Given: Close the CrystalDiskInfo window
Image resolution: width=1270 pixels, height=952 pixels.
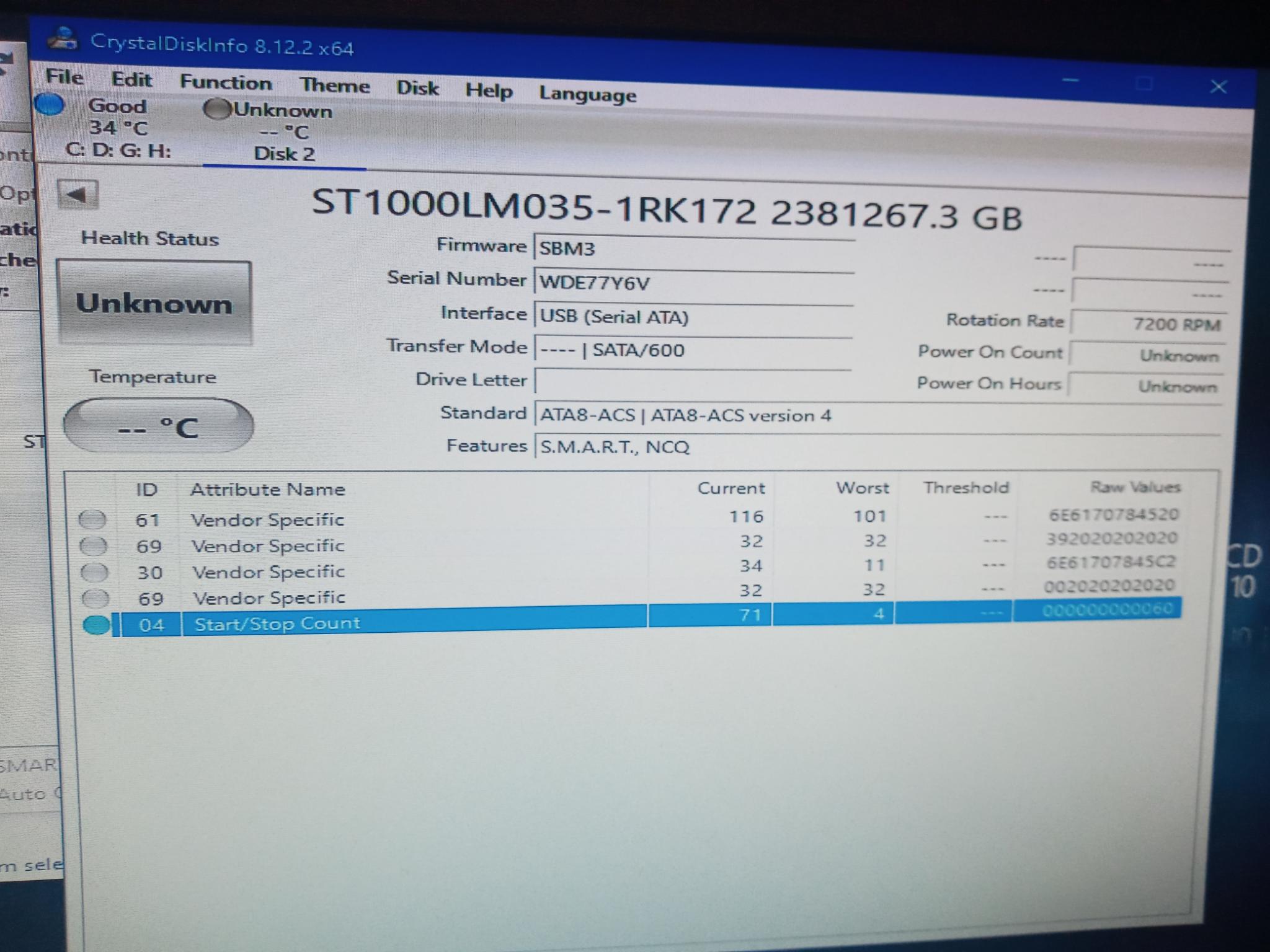Looking at the screenshot, I should tap(1218, 87).
